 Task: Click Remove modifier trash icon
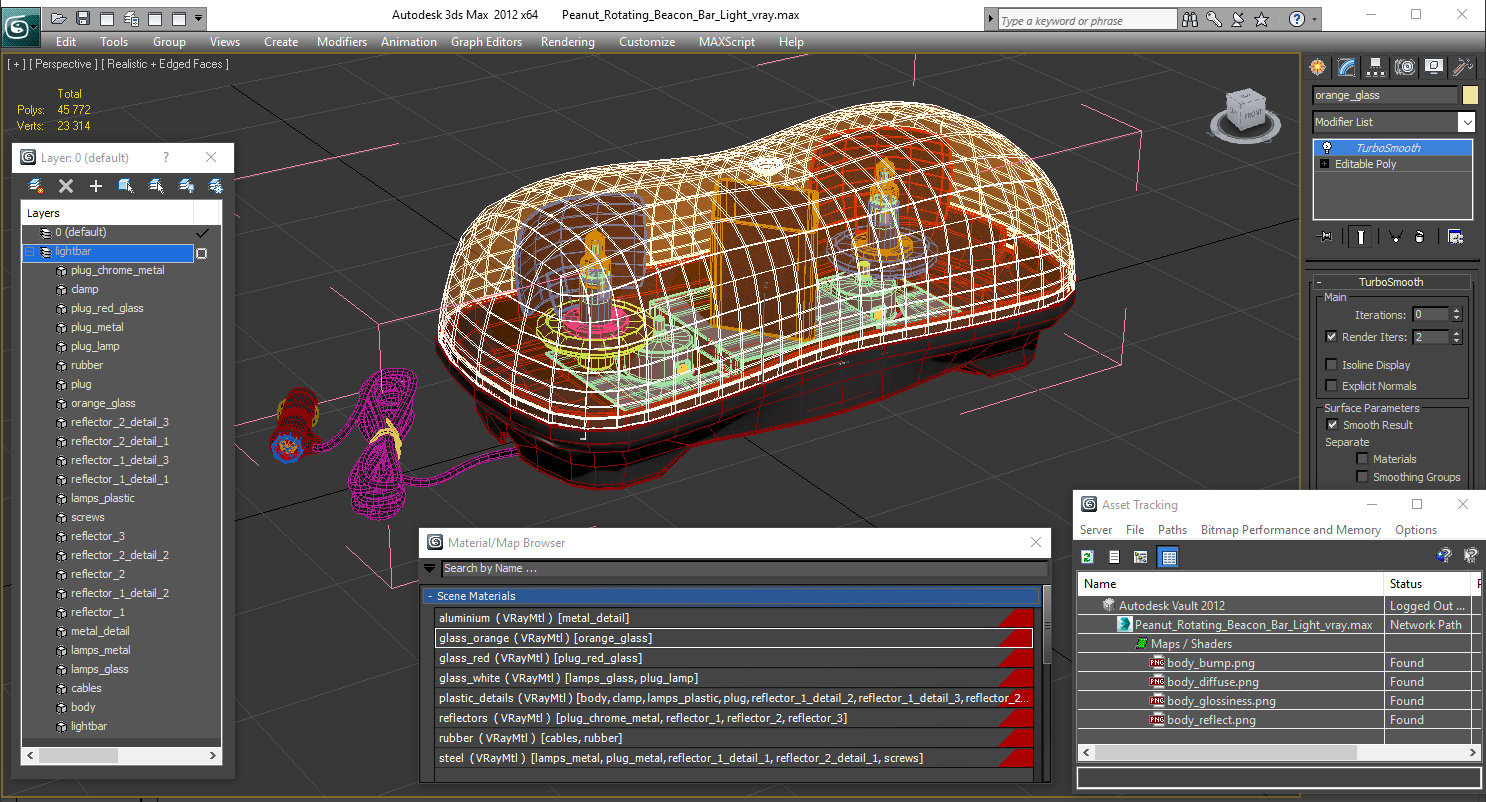click(x=1420, y=237)
